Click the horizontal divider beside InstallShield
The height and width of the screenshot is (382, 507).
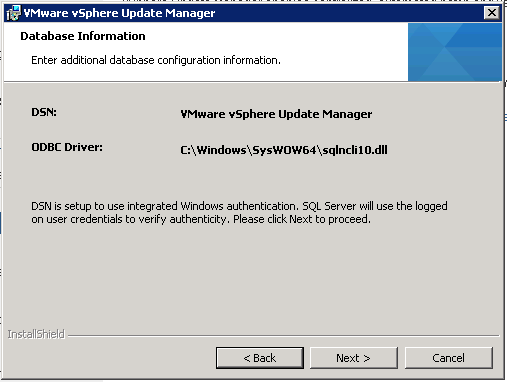click(x=283, y=336)
